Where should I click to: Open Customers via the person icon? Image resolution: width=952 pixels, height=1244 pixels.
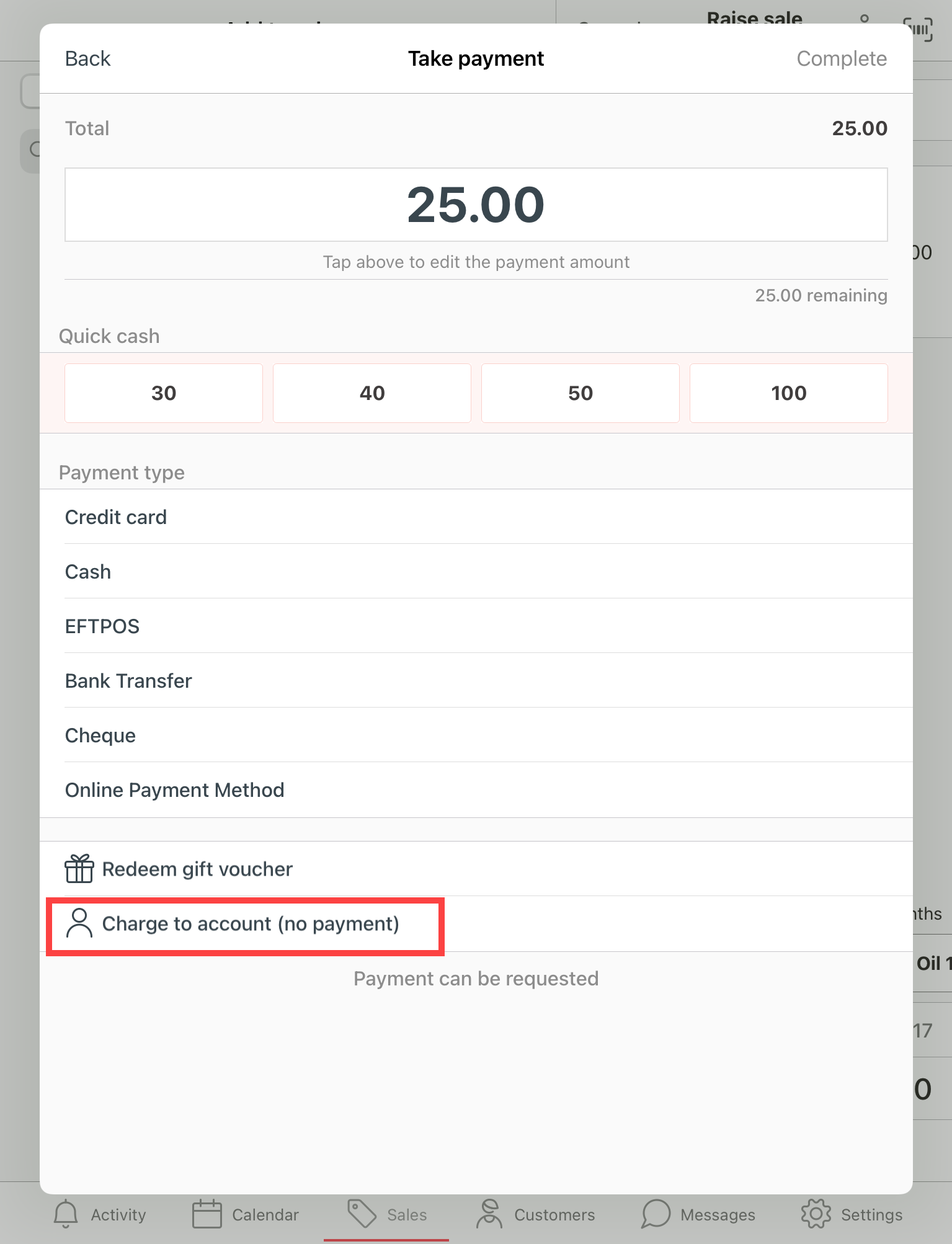pos(489,1214)
